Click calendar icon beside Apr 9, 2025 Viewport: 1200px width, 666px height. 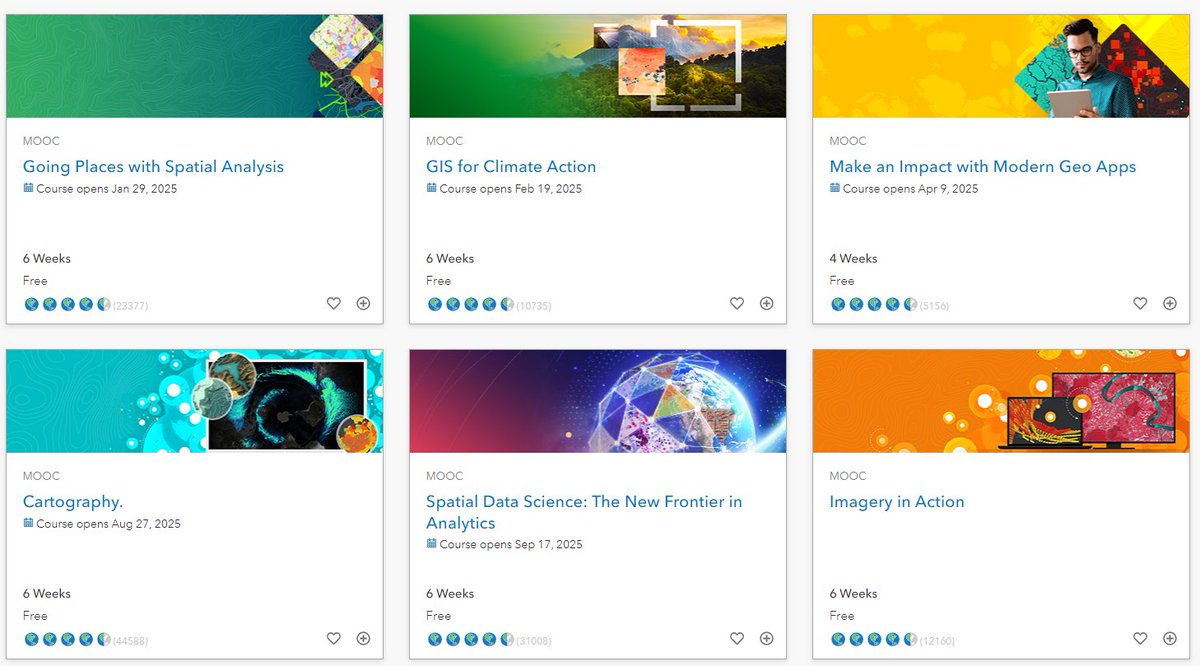coord(835,188)
